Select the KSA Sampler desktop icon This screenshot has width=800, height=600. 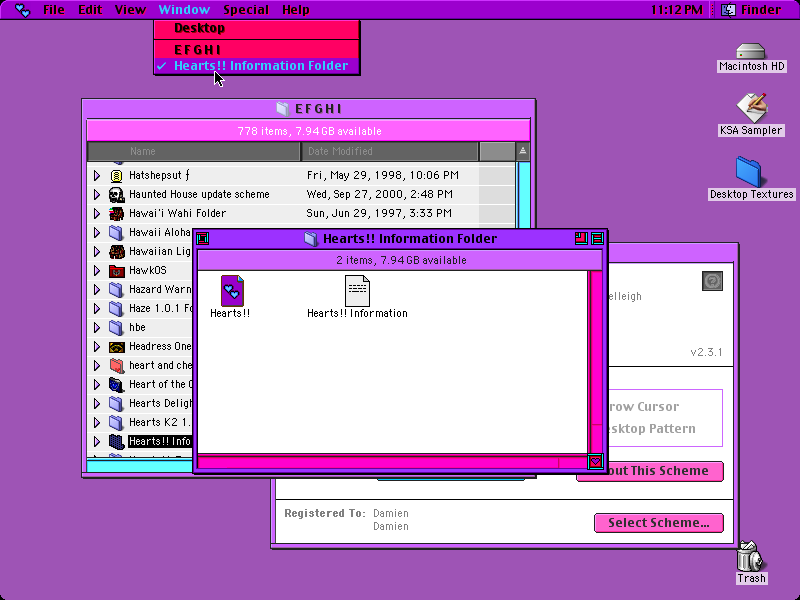click(751, 108)
